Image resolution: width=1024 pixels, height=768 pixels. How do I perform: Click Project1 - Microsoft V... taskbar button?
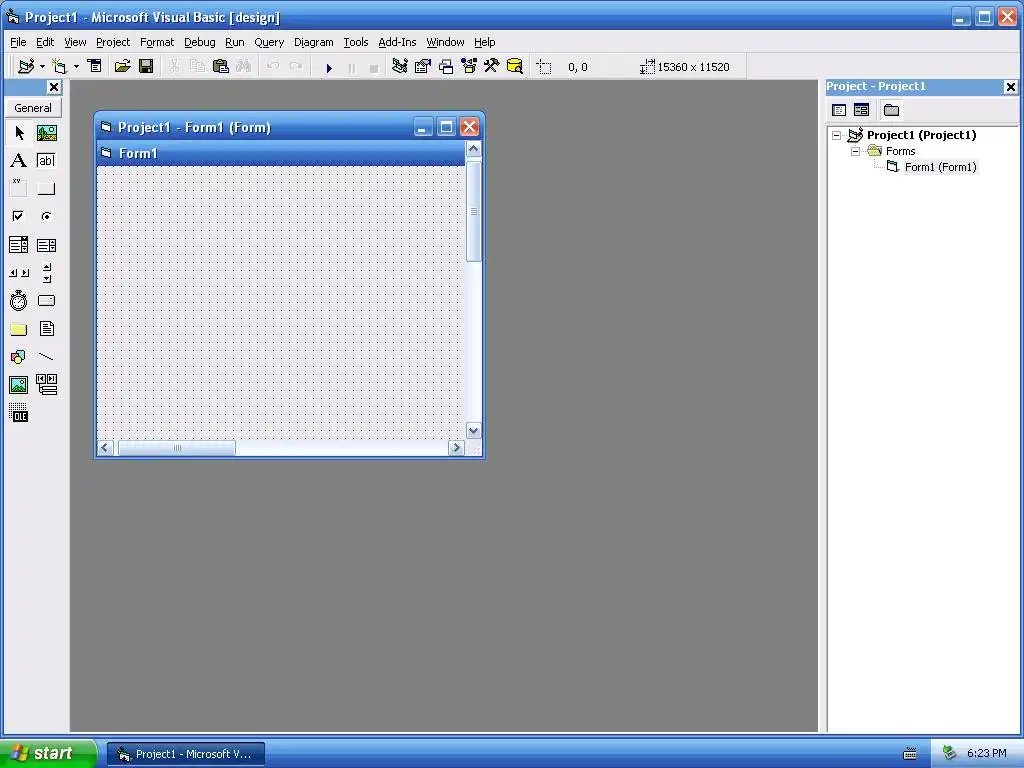[186, 754]
